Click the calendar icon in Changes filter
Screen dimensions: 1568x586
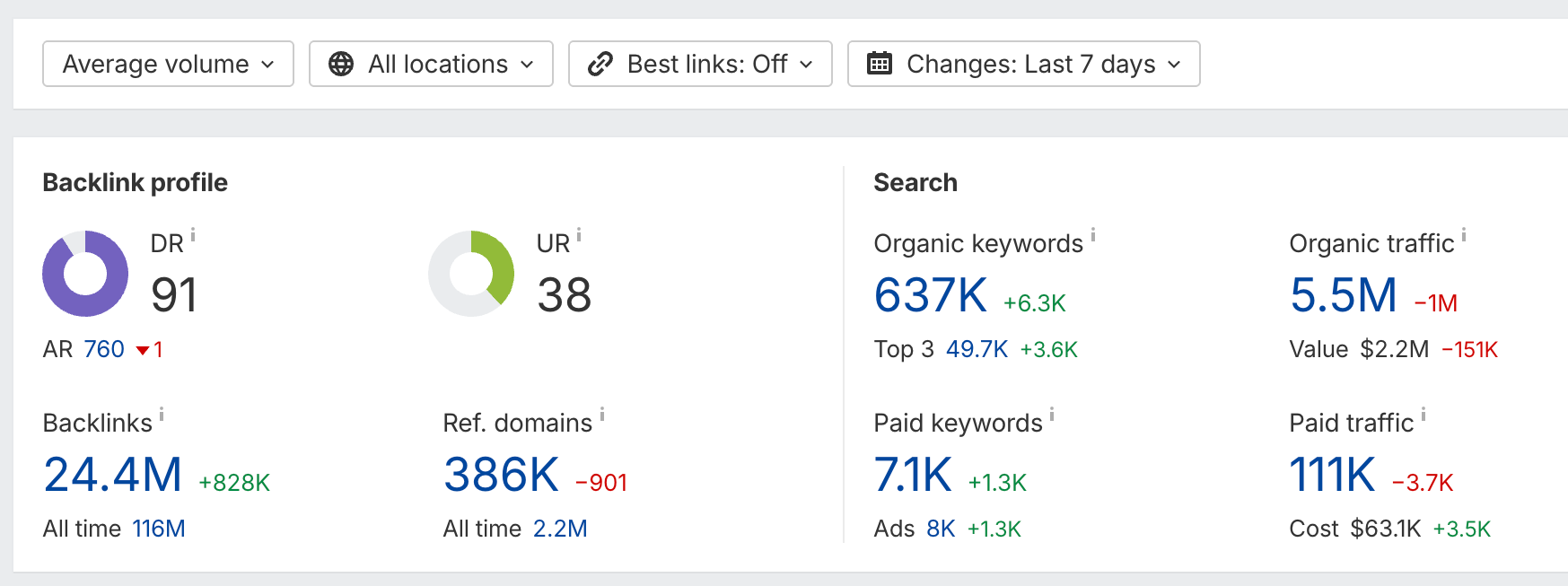pos(881,64)
